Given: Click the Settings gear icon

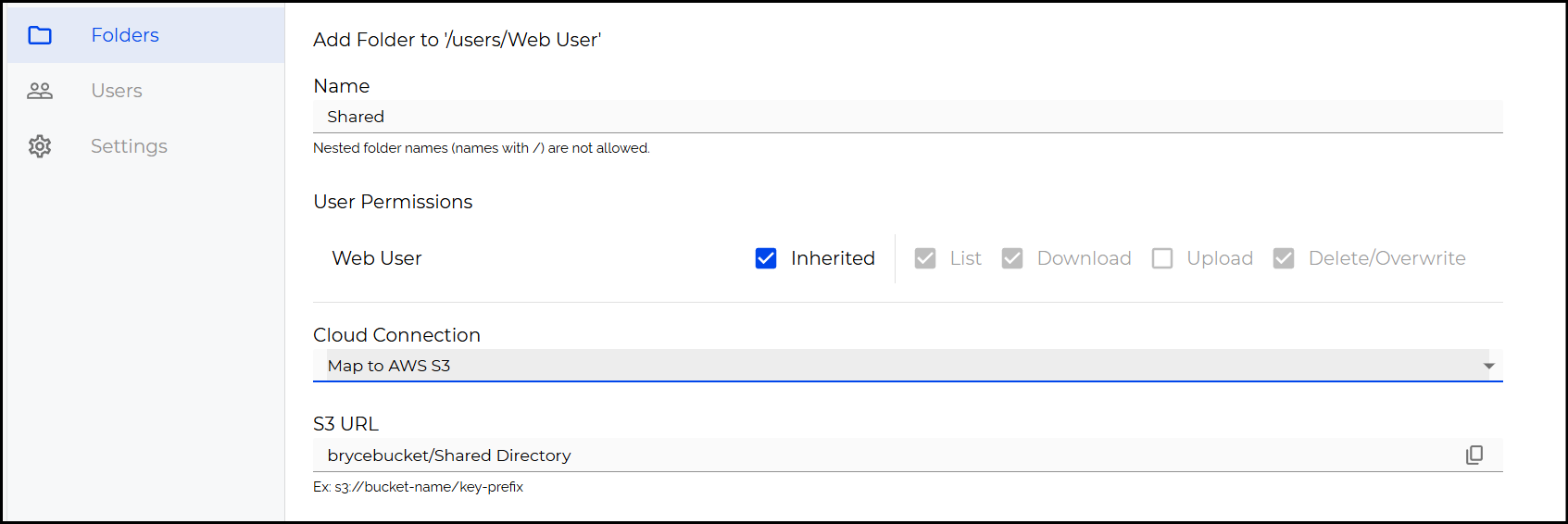Looking at the screenshot, I should pyautogui.click(x=40, y=146).
